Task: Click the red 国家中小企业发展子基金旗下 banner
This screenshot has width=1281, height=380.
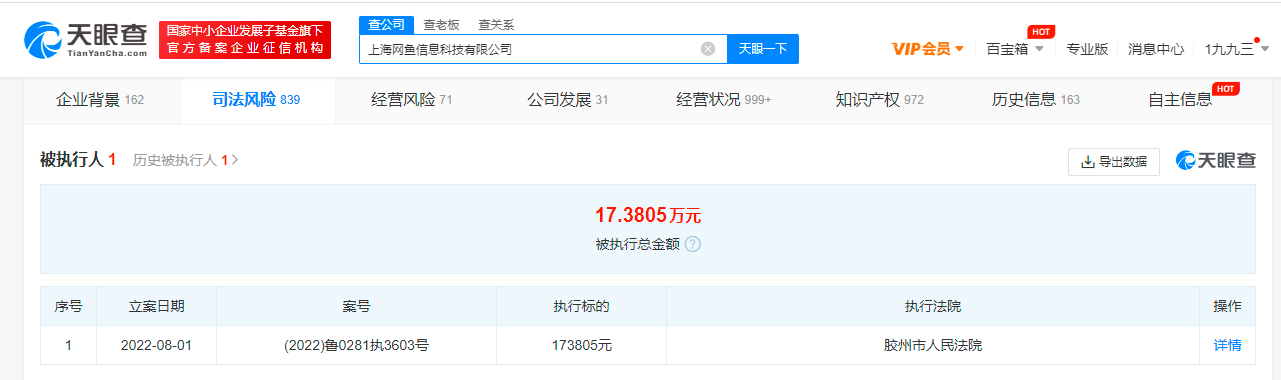Action: (245, 40)
